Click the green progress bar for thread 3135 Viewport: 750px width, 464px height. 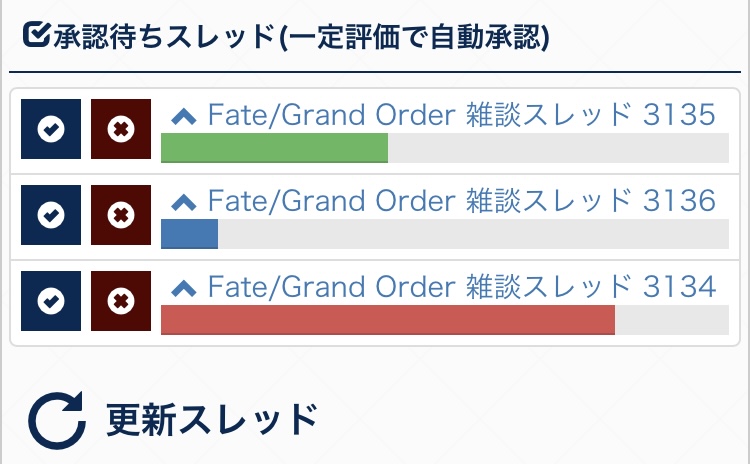[274, 148]
